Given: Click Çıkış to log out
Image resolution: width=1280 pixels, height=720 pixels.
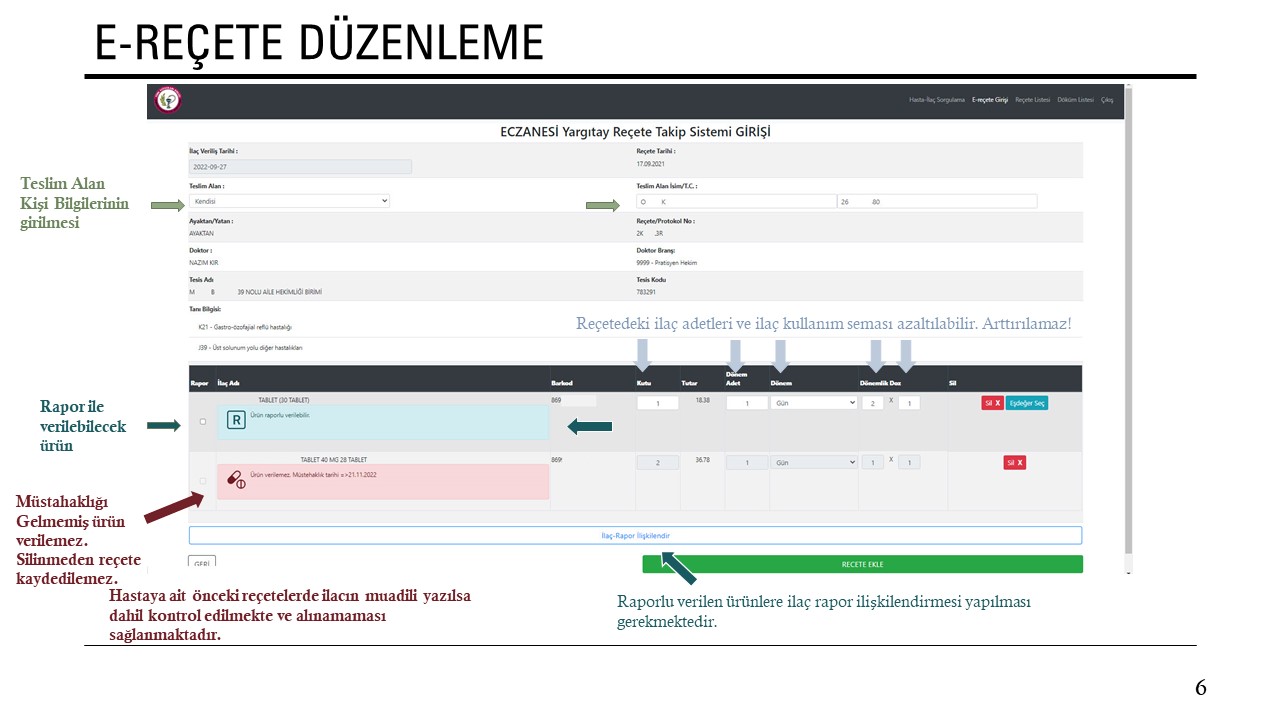Looking at the screenshot, I should pyautogui.click(x=1107, y=100).
